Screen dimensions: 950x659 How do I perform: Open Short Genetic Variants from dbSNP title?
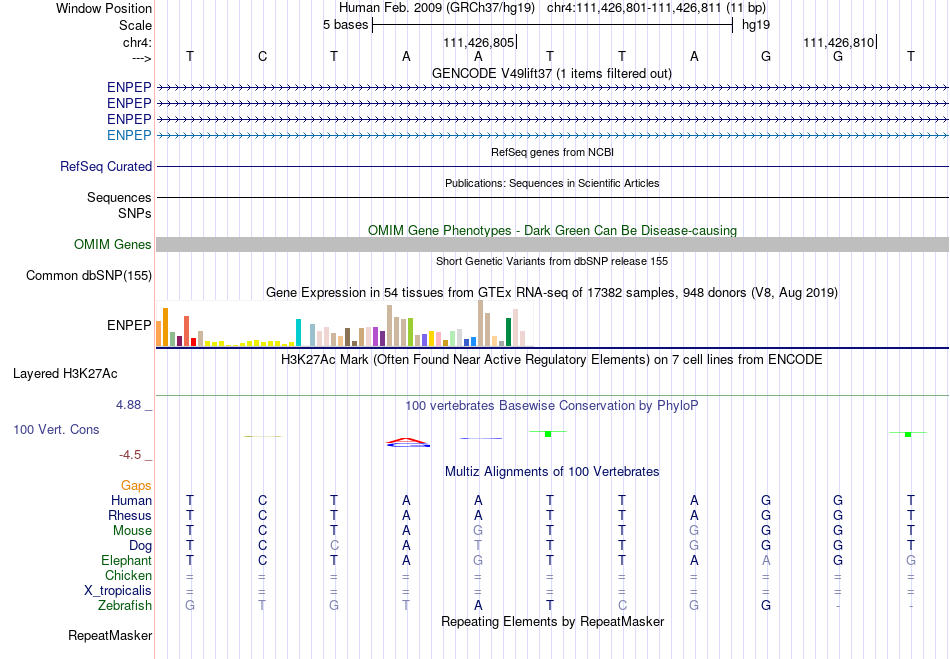tap(552, 261)
